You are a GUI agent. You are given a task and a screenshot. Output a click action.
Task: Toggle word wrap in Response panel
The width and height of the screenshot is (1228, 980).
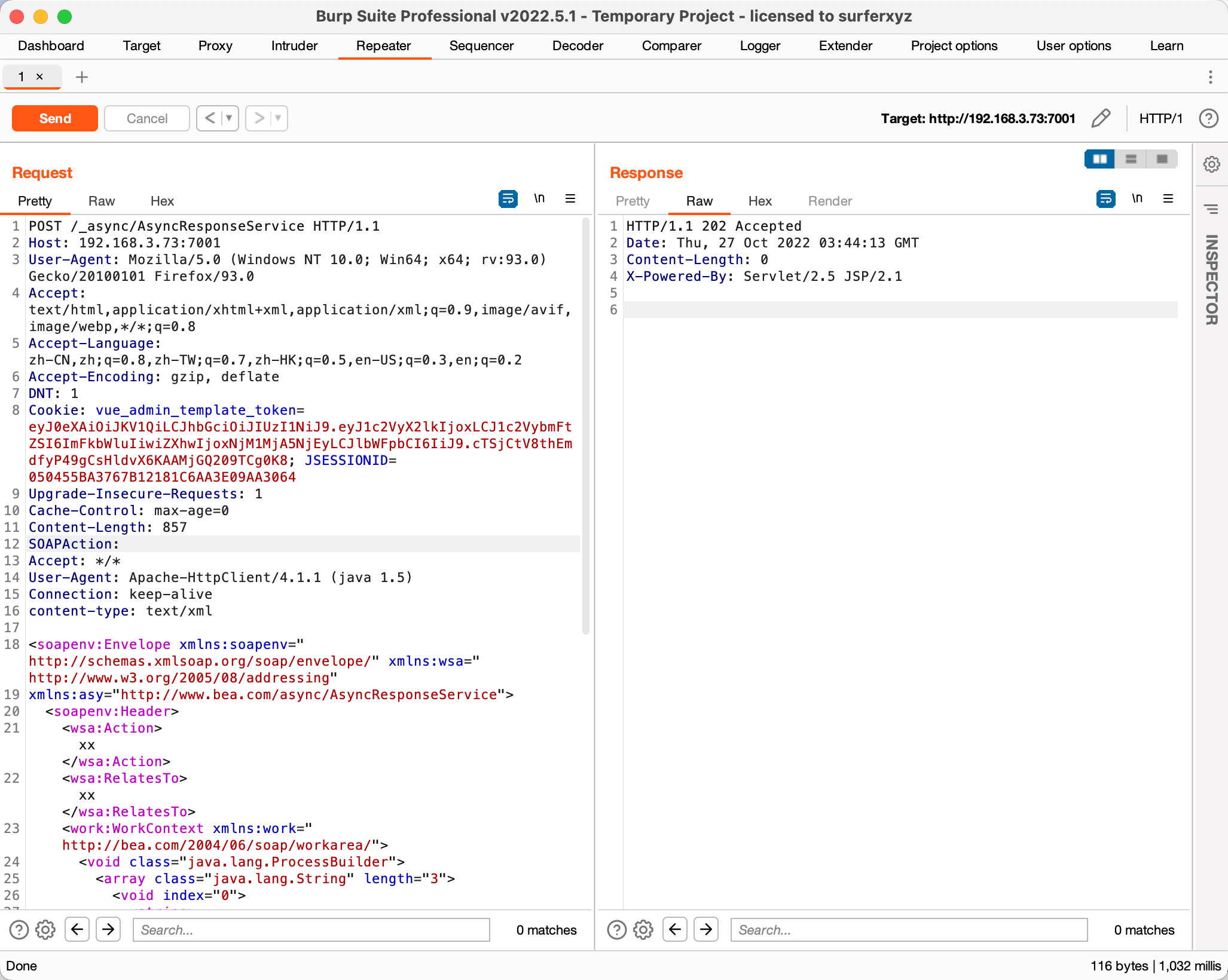1105,198
